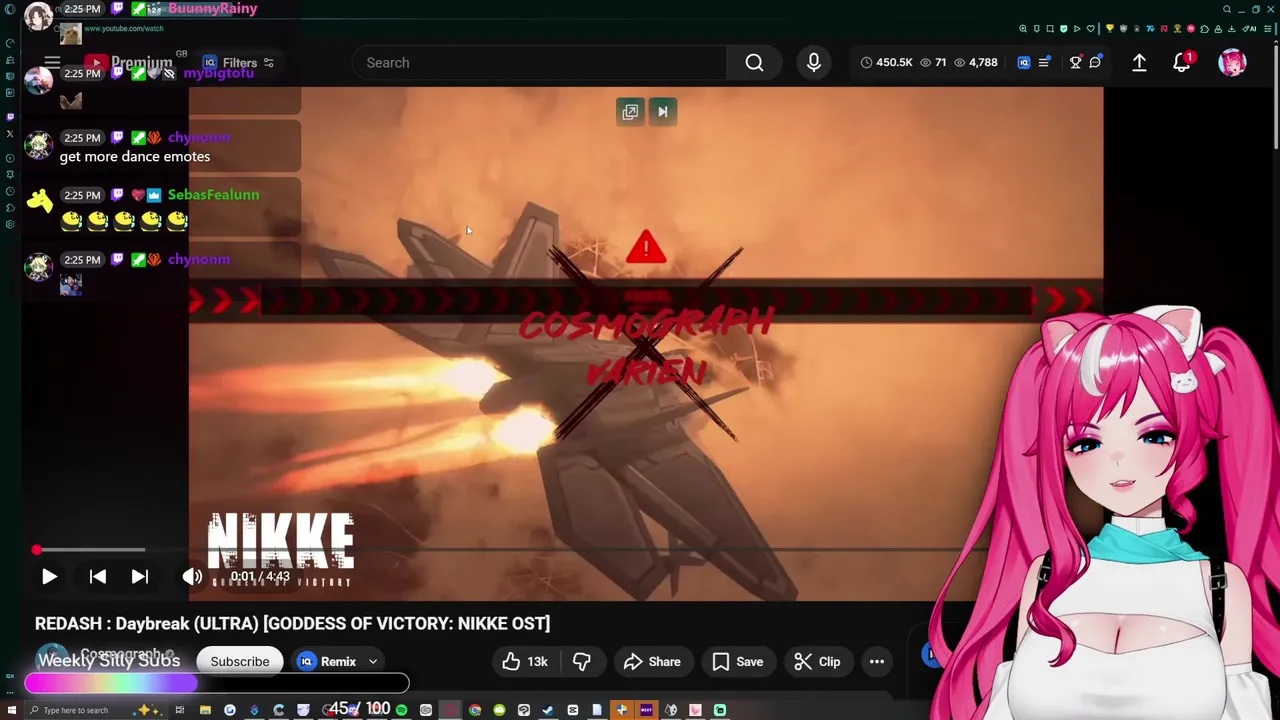This screenshot has height=720, width=1280.
Task: Open the Filters button near the logo
Action: (239, 63)
